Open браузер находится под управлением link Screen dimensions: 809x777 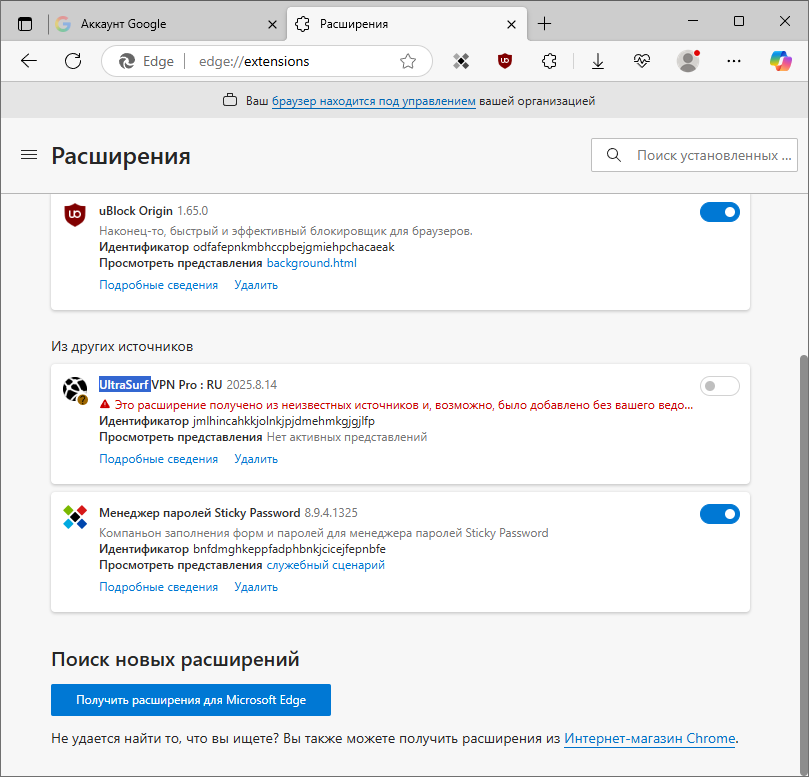374,101
